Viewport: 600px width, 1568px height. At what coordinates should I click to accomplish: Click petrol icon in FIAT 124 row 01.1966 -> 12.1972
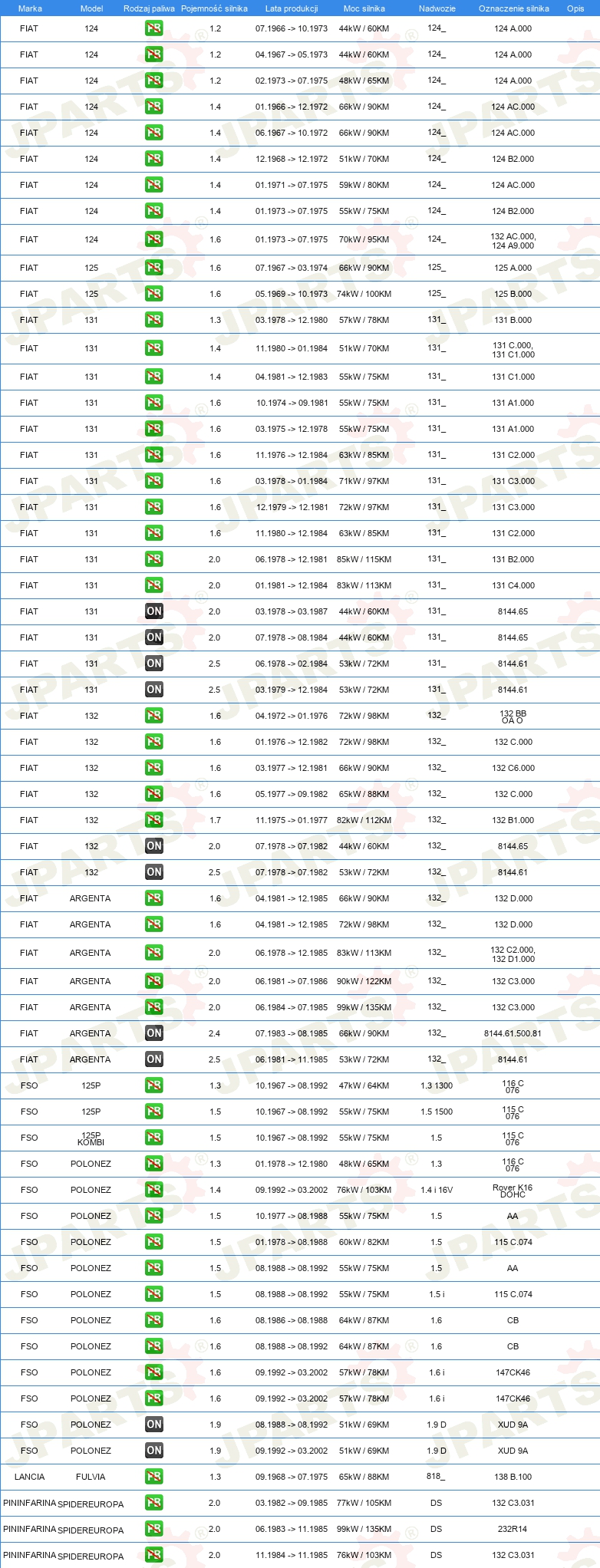pos(154,107)
